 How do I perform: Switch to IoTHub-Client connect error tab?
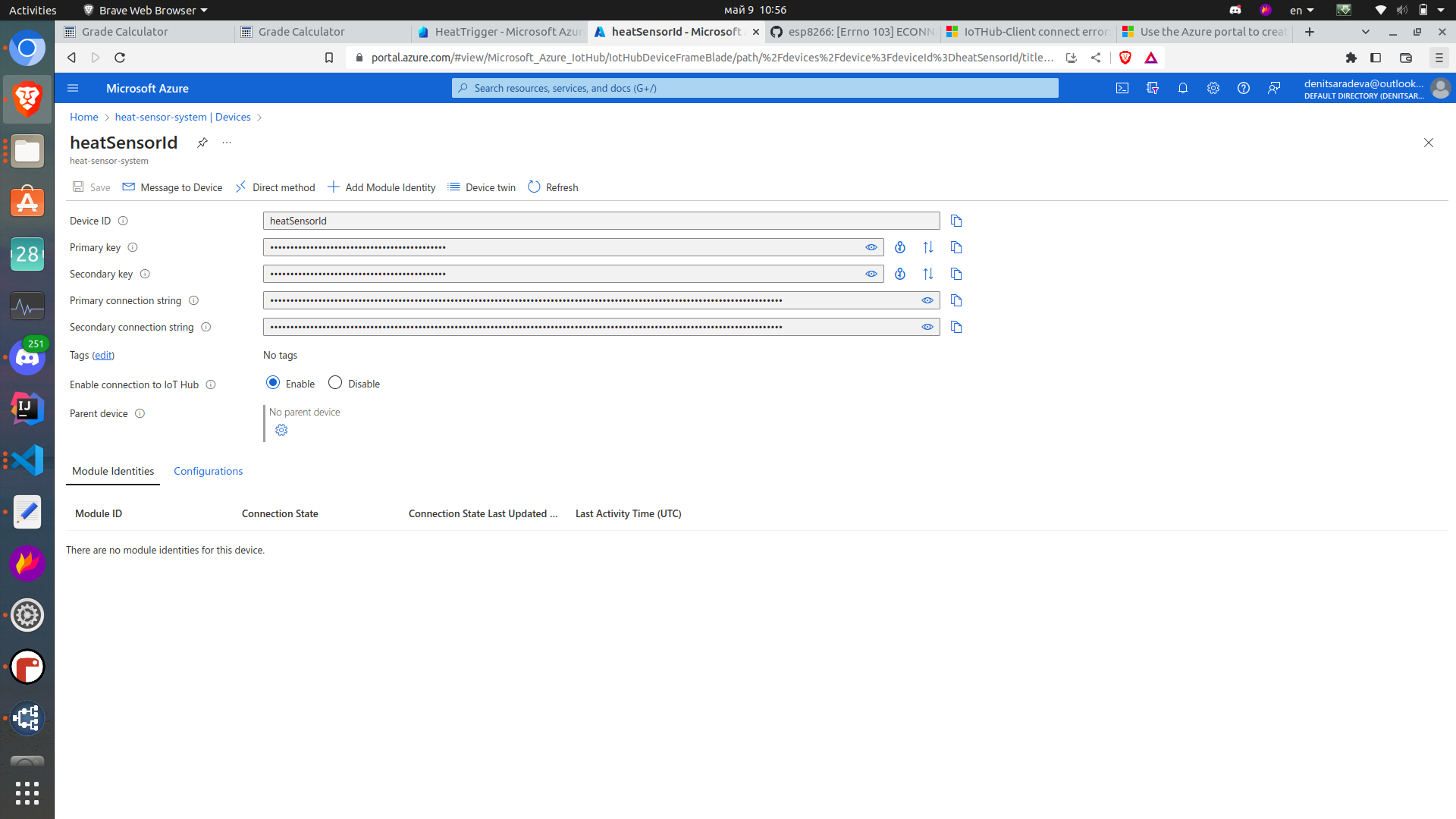coord(1028,32)
